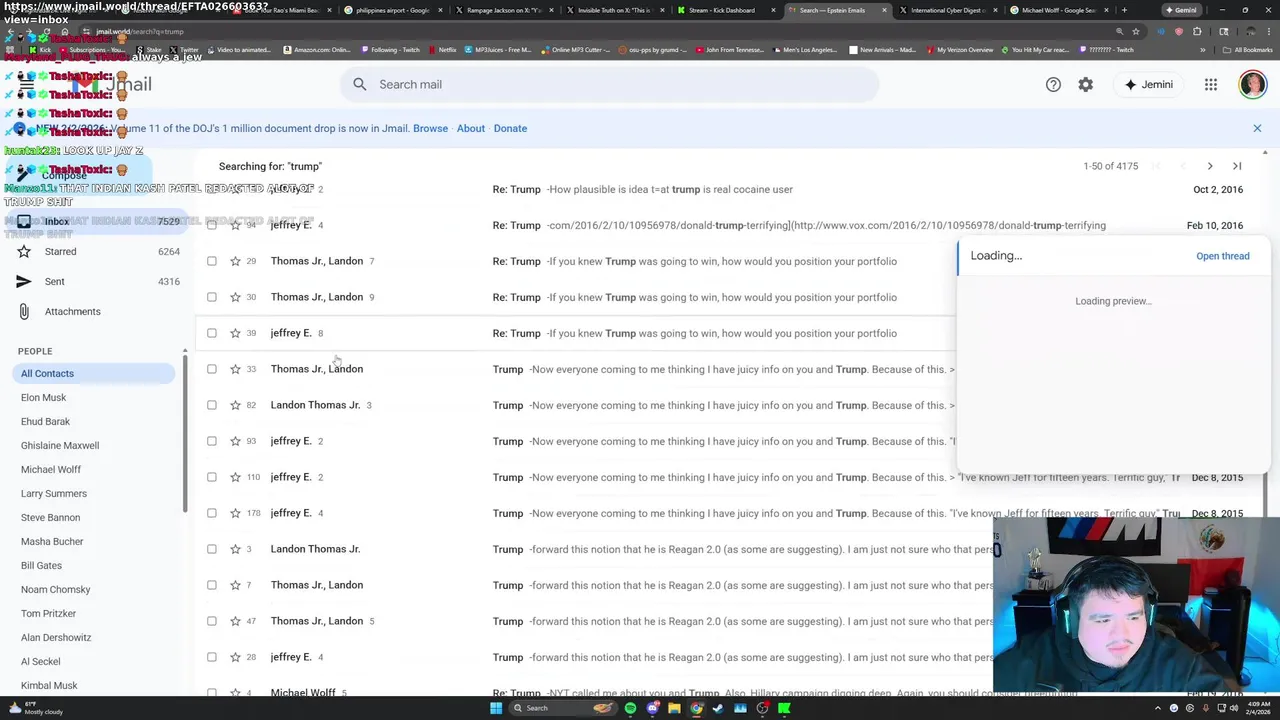The width and height of the screenshot is (1280, 720).
Task: Select checkbox for thread 39
Action: click(211, 333)
